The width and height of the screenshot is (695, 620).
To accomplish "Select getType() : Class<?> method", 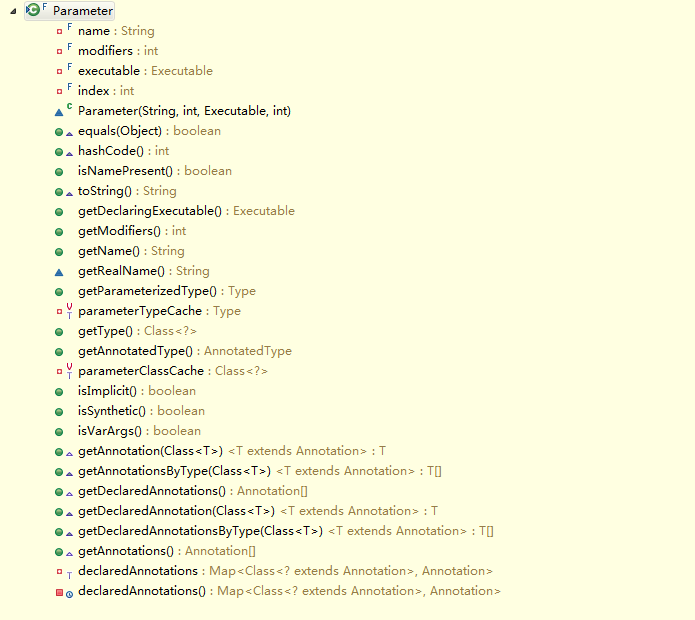I will pos(137,331).
